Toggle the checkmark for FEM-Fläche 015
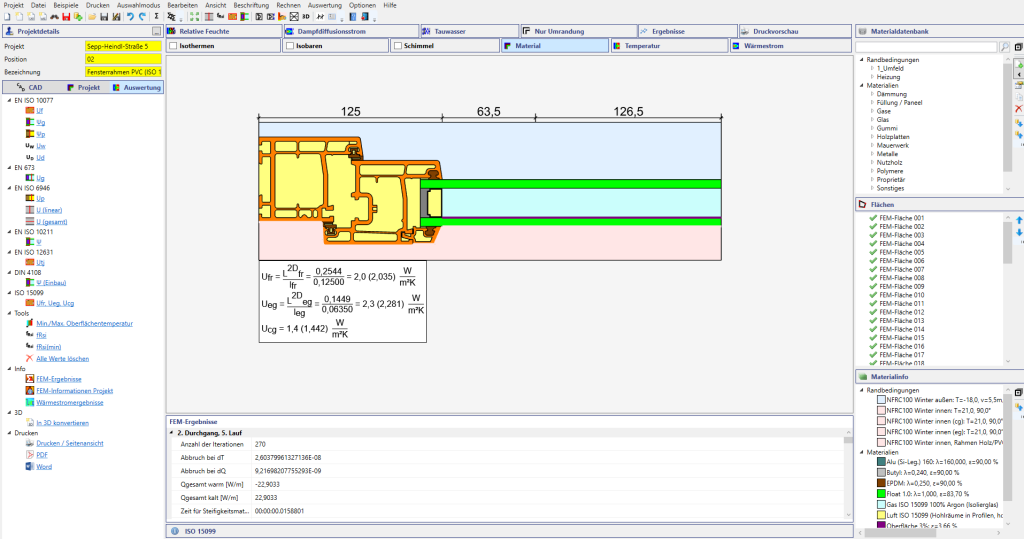Screen dimensions: 1024x539 point(873,338)
